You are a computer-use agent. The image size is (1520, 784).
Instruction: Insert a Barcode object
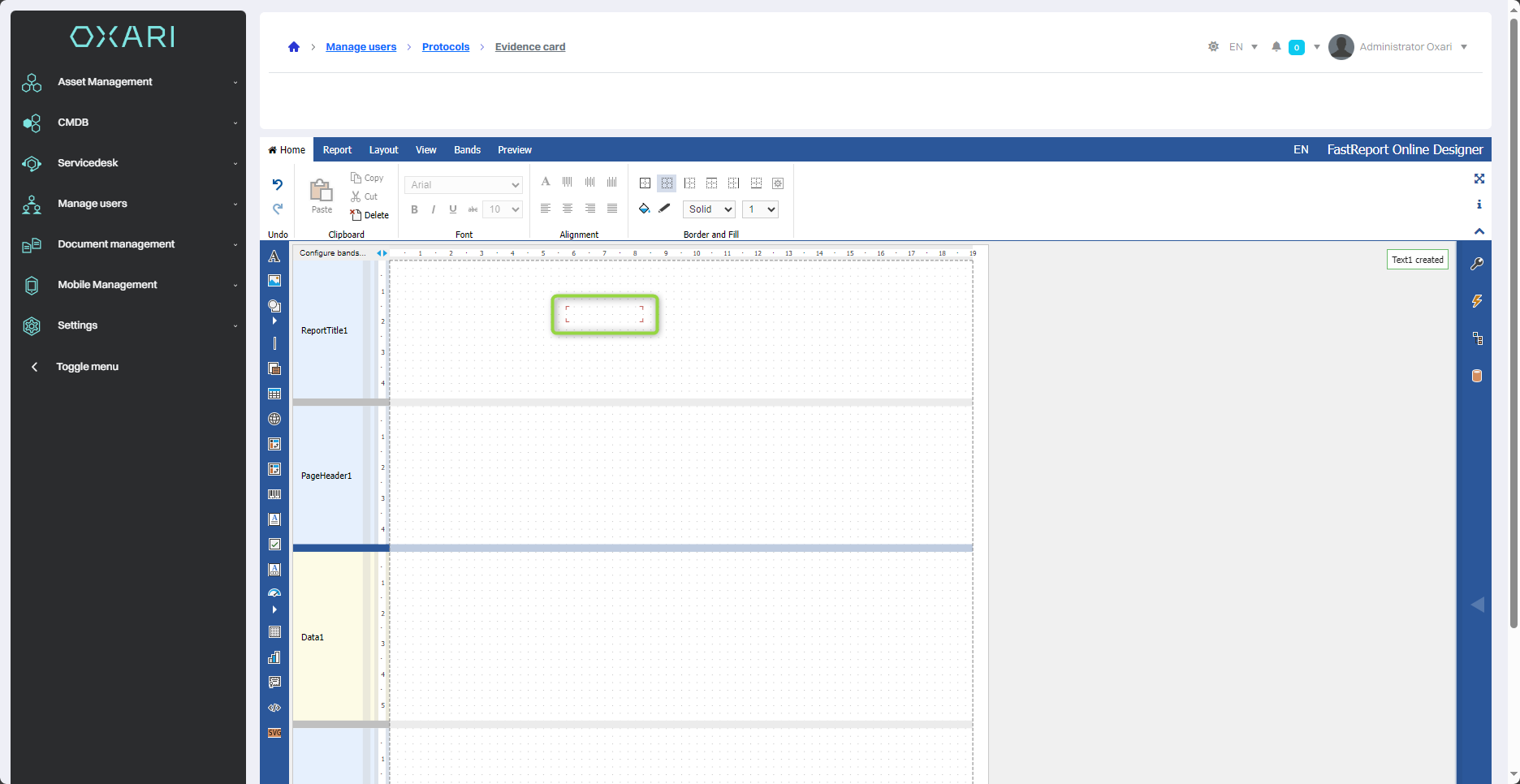[274, 494]
